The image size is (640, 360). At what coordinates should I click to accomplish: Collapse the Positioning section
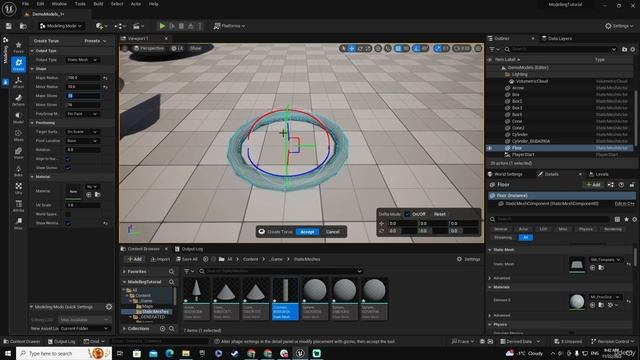point(32,123)
